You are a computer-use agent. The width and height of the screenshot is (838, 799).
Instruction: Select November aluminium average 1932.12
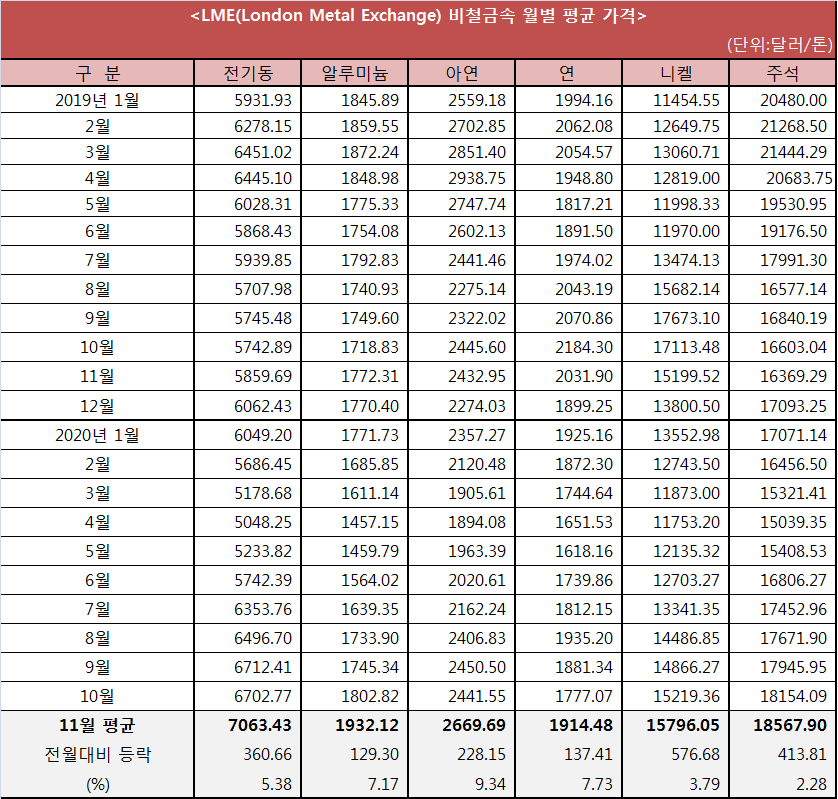367,725
